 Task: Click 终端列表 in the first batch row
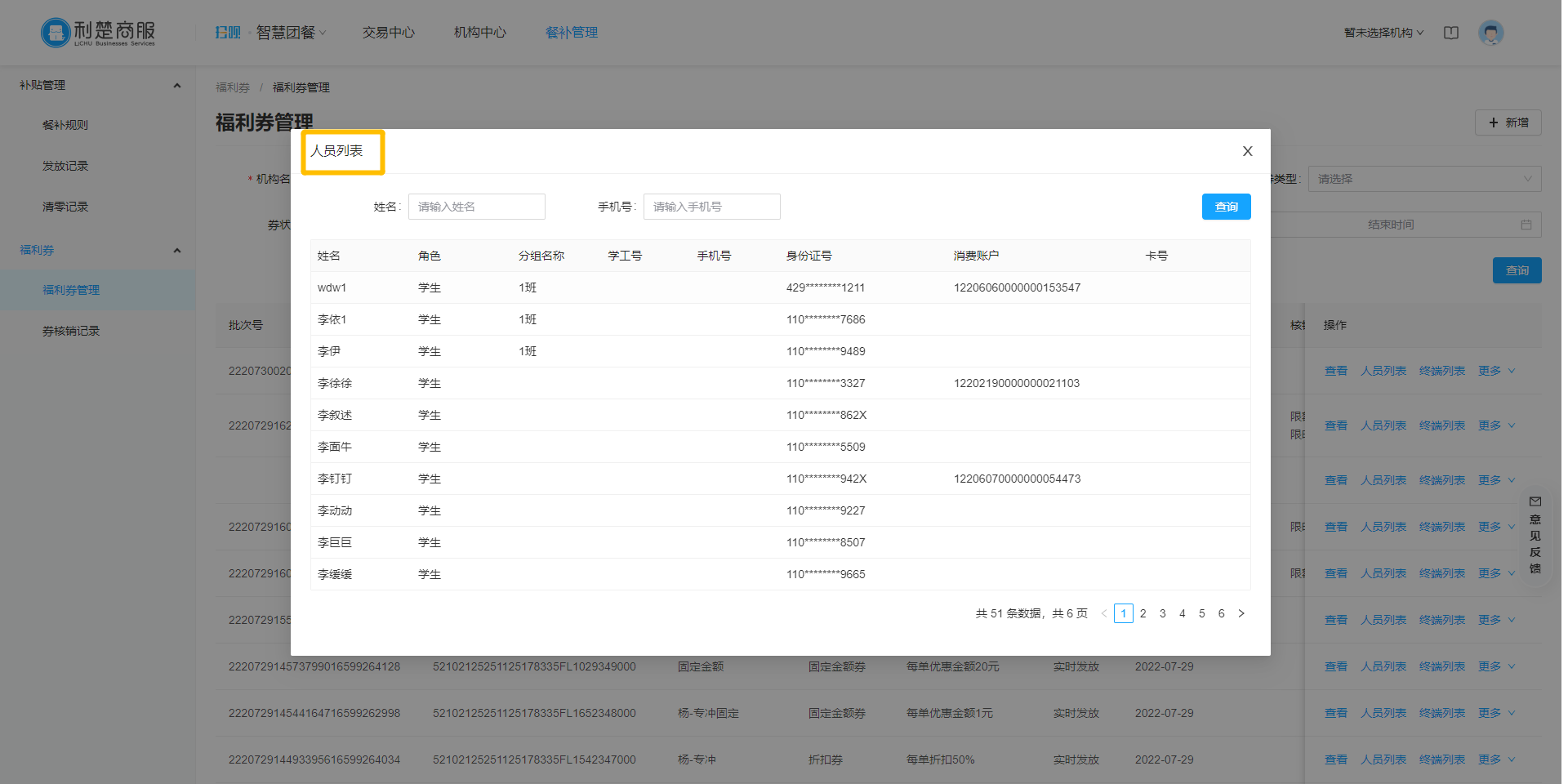coord(1442,371)
